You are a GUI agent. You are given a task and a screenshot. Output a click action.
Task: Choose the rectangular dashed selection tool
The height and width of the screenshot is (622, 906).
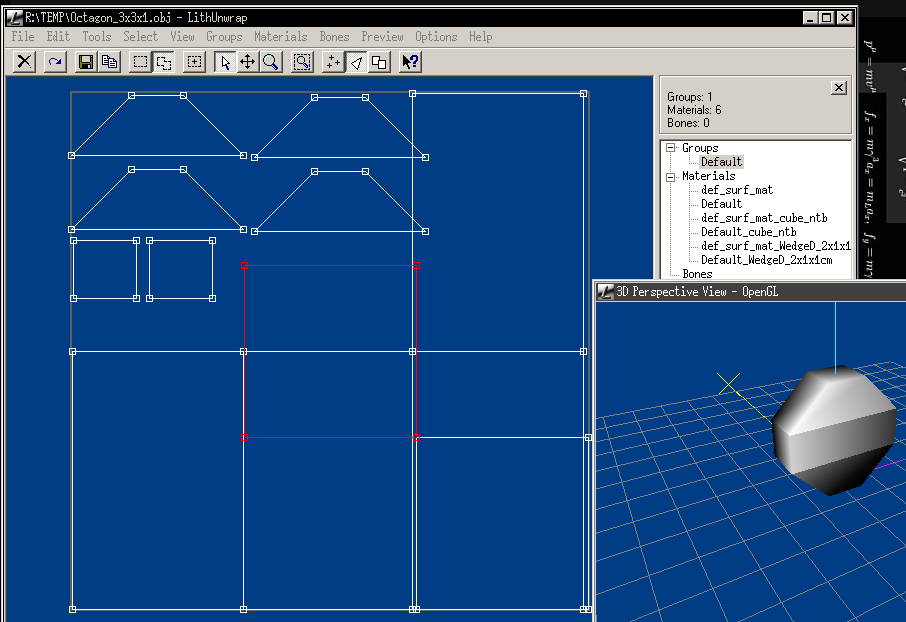coord(140,62)
